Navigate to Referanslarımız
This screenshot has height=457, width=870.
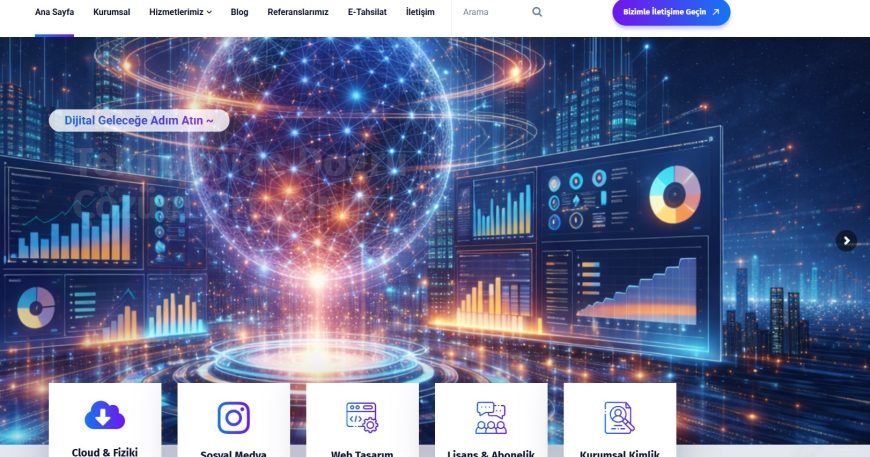point(298,12)
